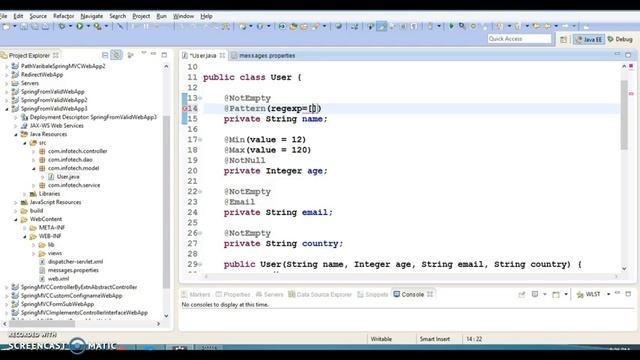Open the Servers view tab
This screenshot has width=640, height=360.
click(x=269, y=294)
